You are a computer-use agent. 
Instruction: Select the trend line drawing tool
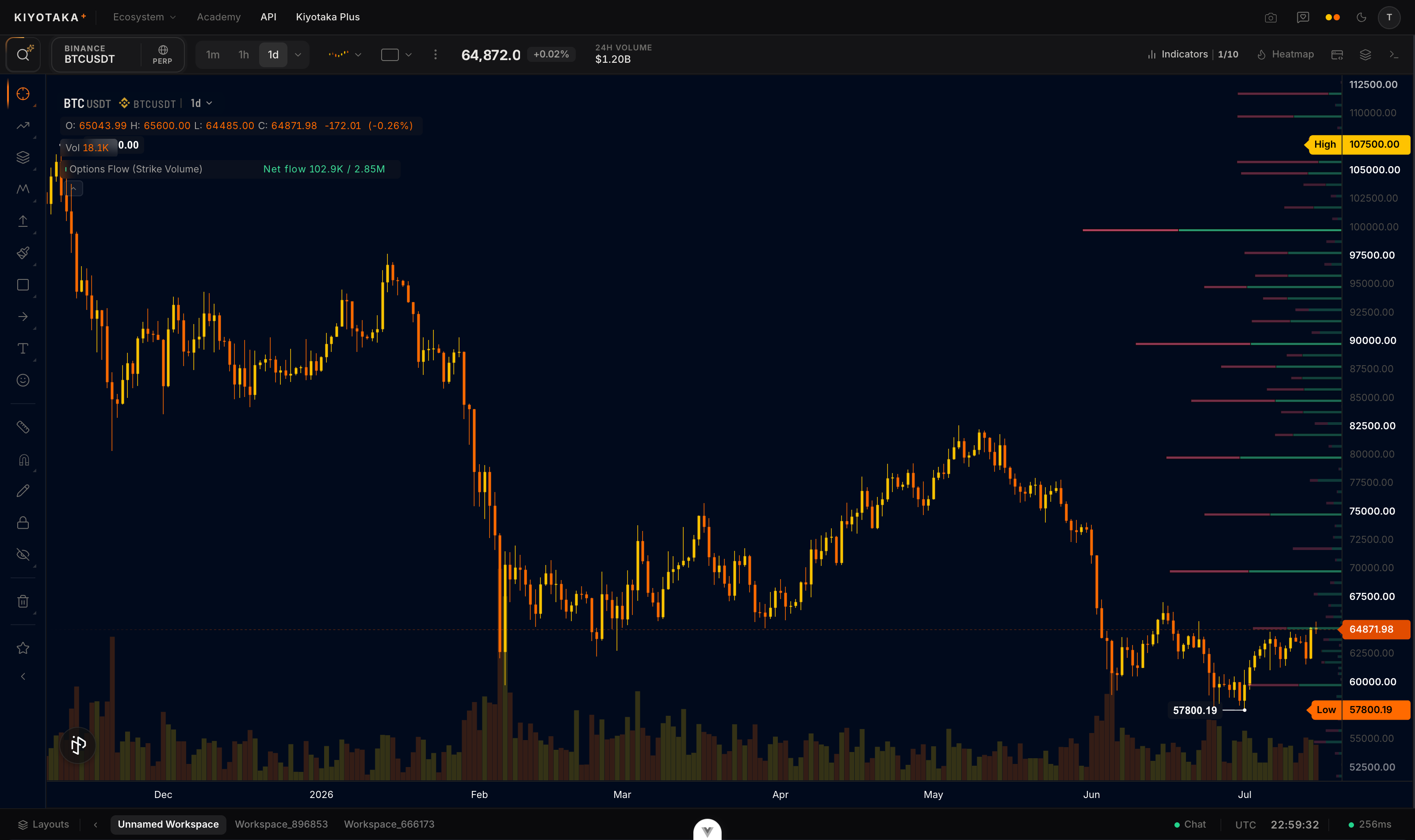[x=23, y=126]
